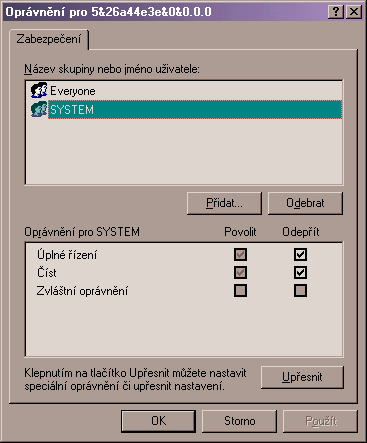Viewport: 367px width, 443px height.
Task: Click the Odepřít column header
Action: tap(301, 232)
